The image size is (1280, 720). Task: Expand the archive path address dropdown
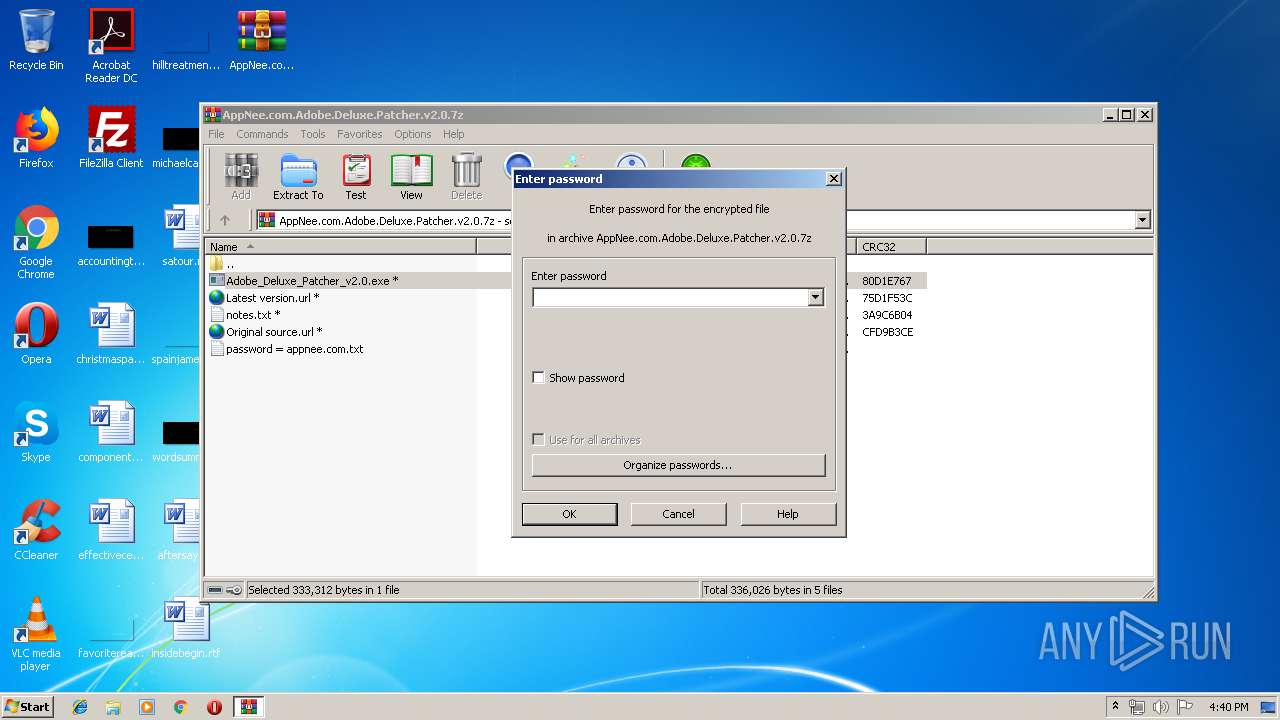click(x=1142, y=220)
